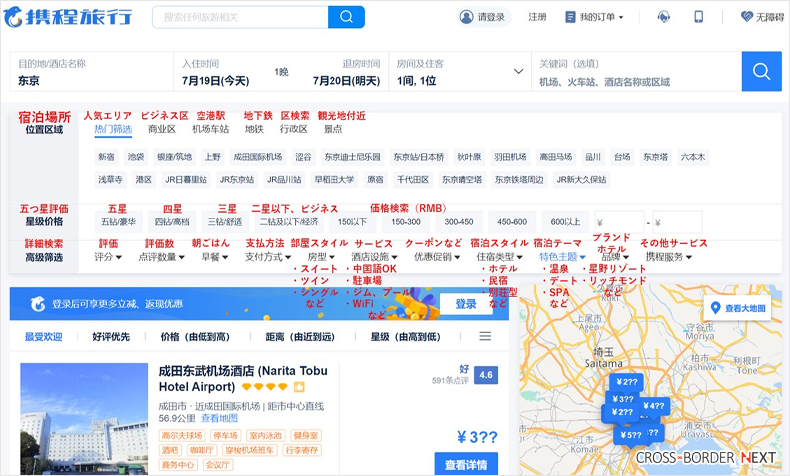Click the ¥4?? price marker on map
790x476 pixels.
coord(653,405)
